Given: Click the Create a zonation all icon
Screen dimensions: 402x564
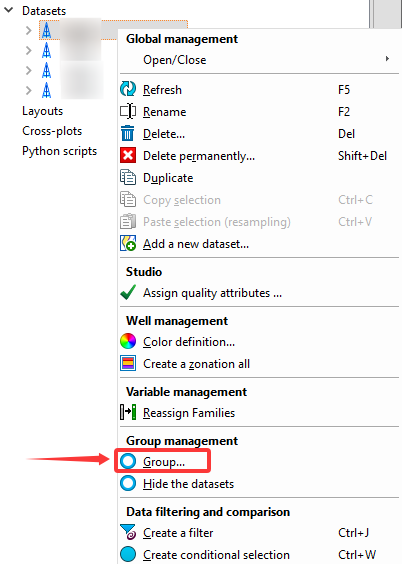Looking at the screenshot, I should click(128, 363).
